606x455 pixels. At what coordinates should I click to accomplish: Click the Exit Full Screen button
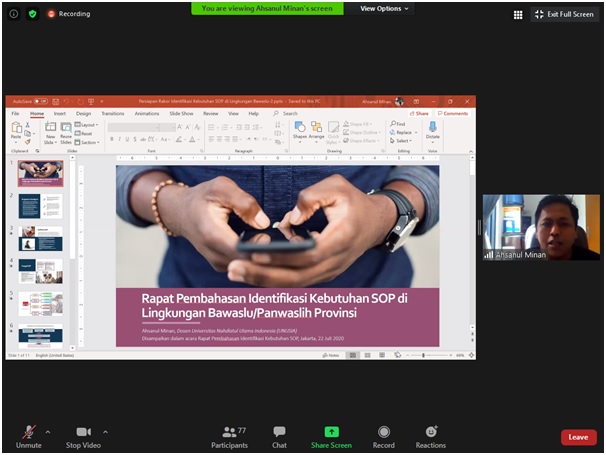point(565,14)
